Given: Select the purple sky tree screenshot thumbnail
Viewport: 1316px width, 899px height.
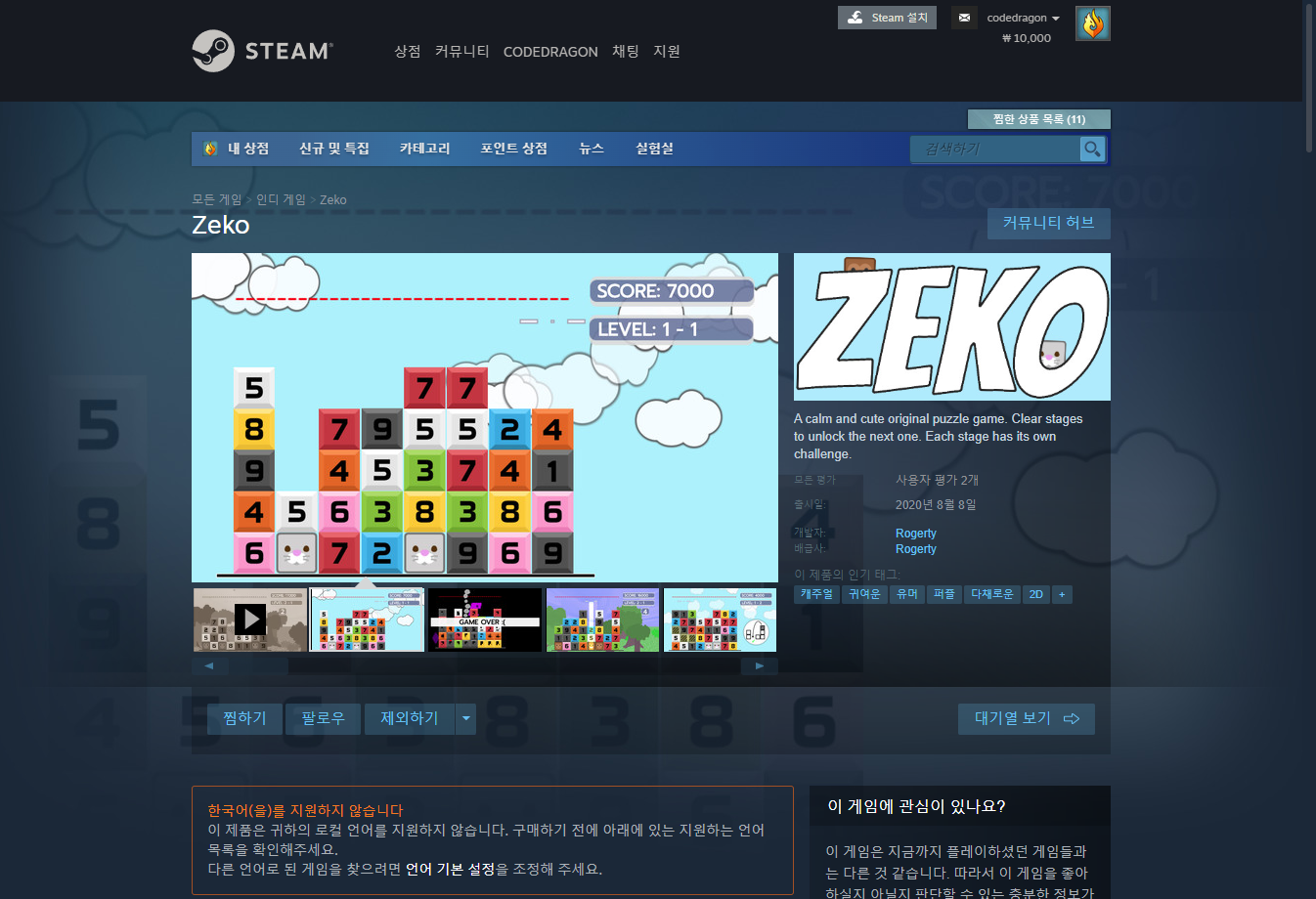Looking at the screenshot, I should [602, 620].
